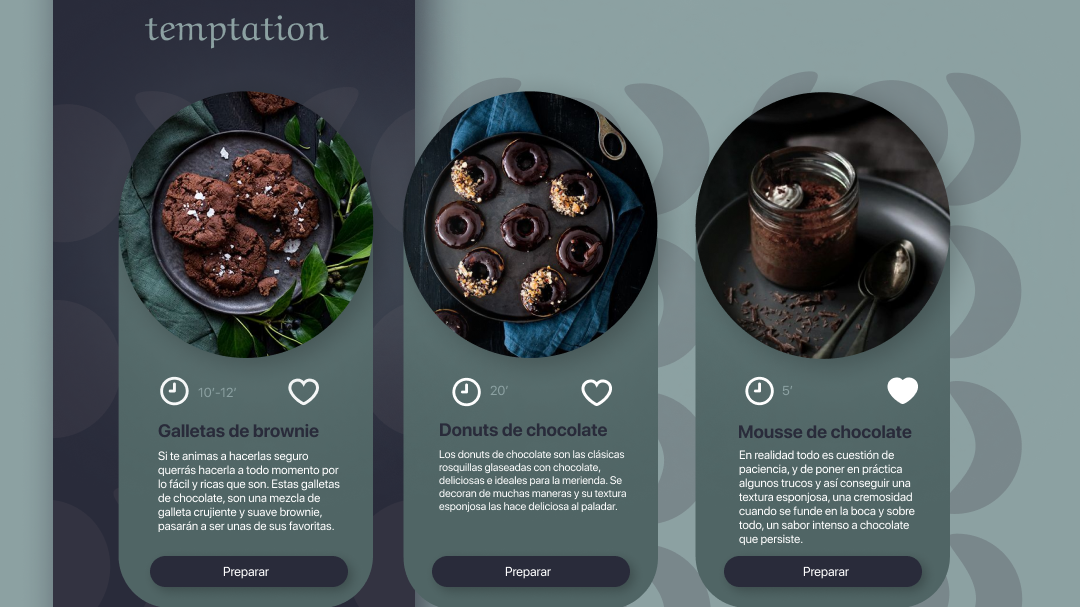Click the 5' preparation time label
Viewport: 1080px width, 607px height.
click(x=787, y=391)
